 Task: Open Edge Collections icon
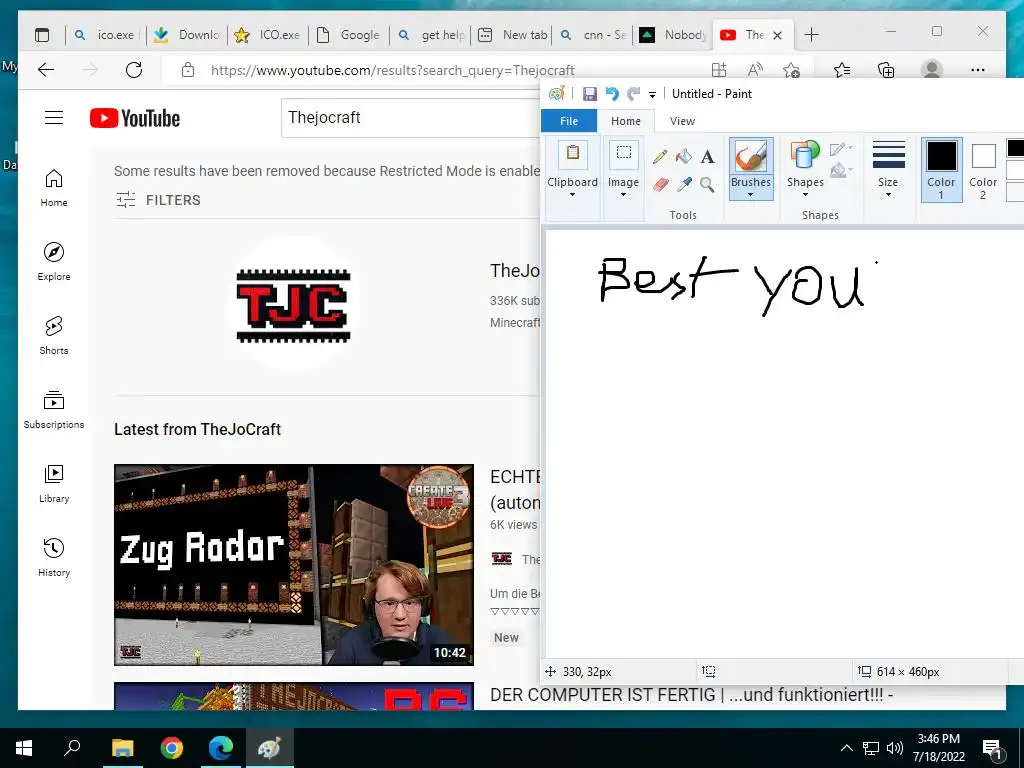tap(886, 70)
